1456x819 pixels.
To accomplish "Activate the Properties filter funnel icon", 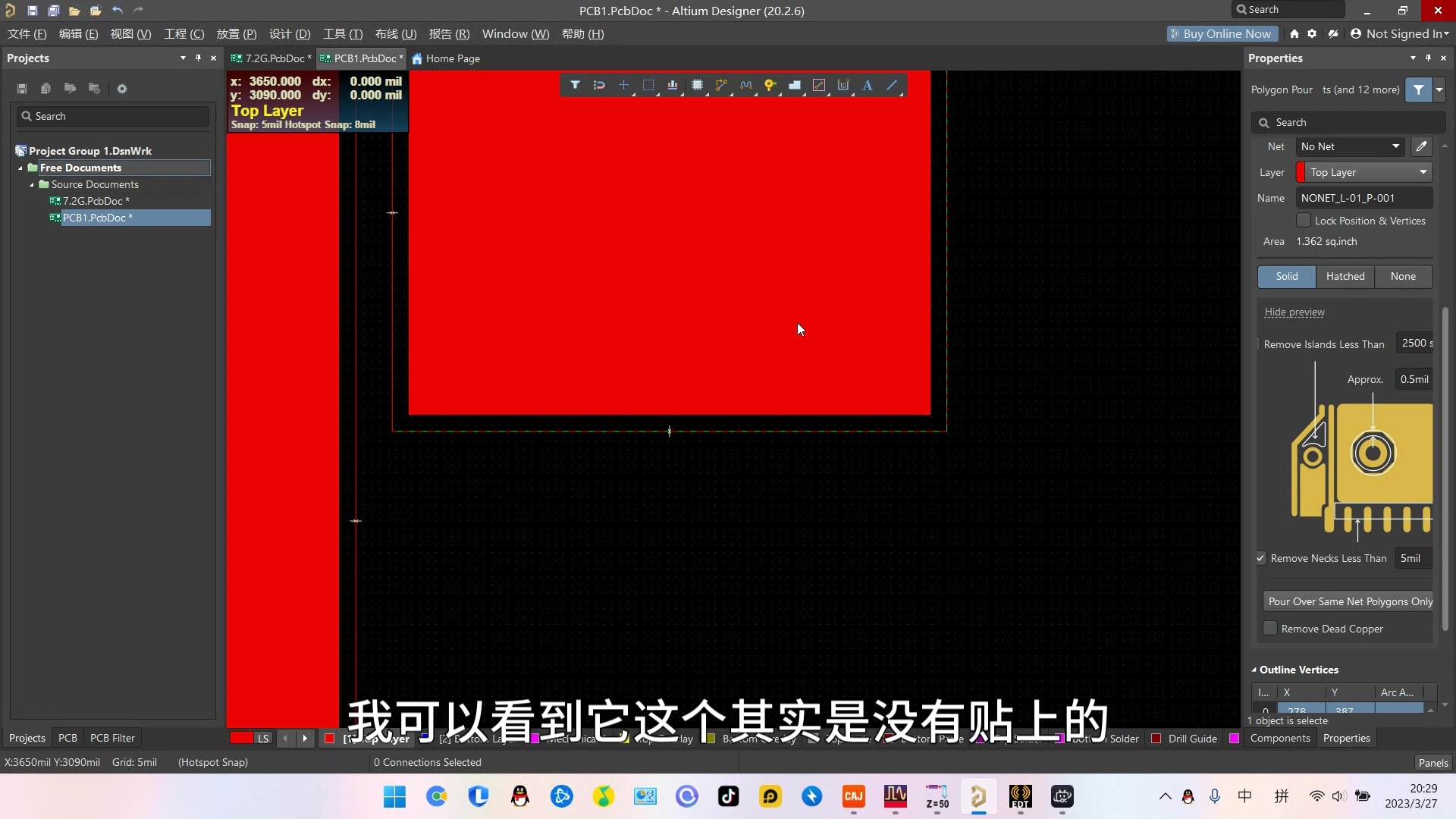I will click(x=1419, y=89).
